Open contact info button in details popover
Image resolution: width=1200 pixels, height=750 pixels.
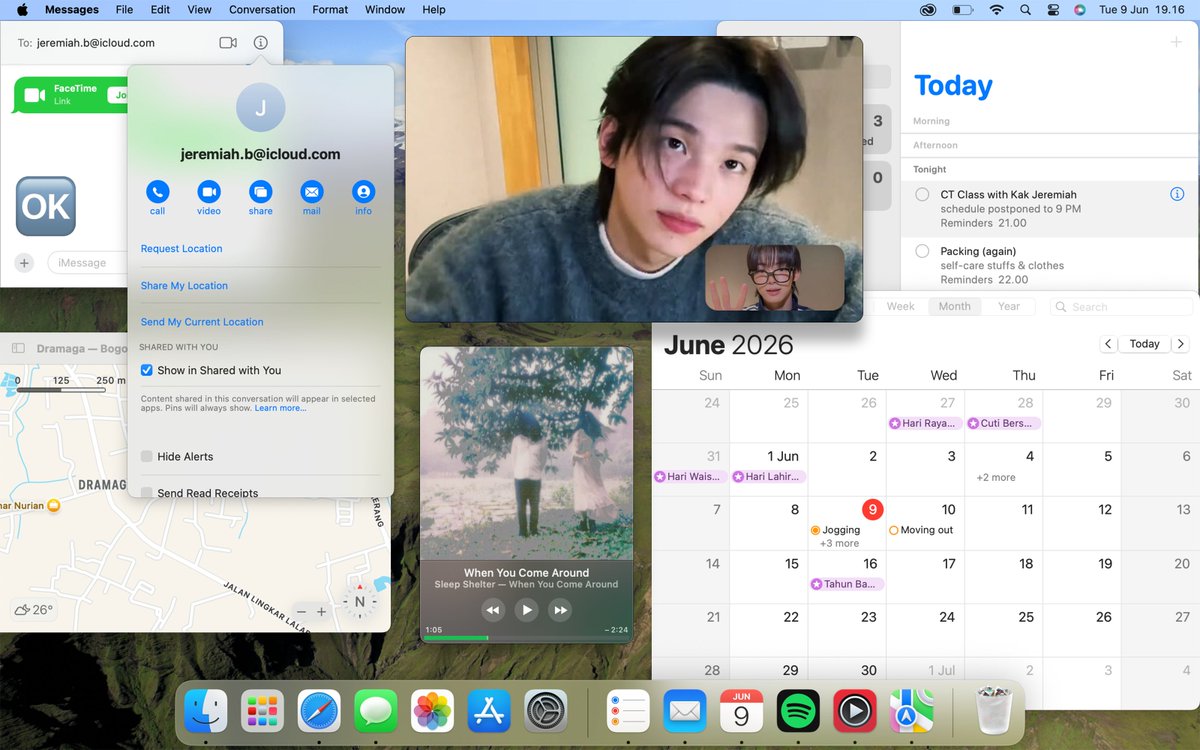(363, 191)
